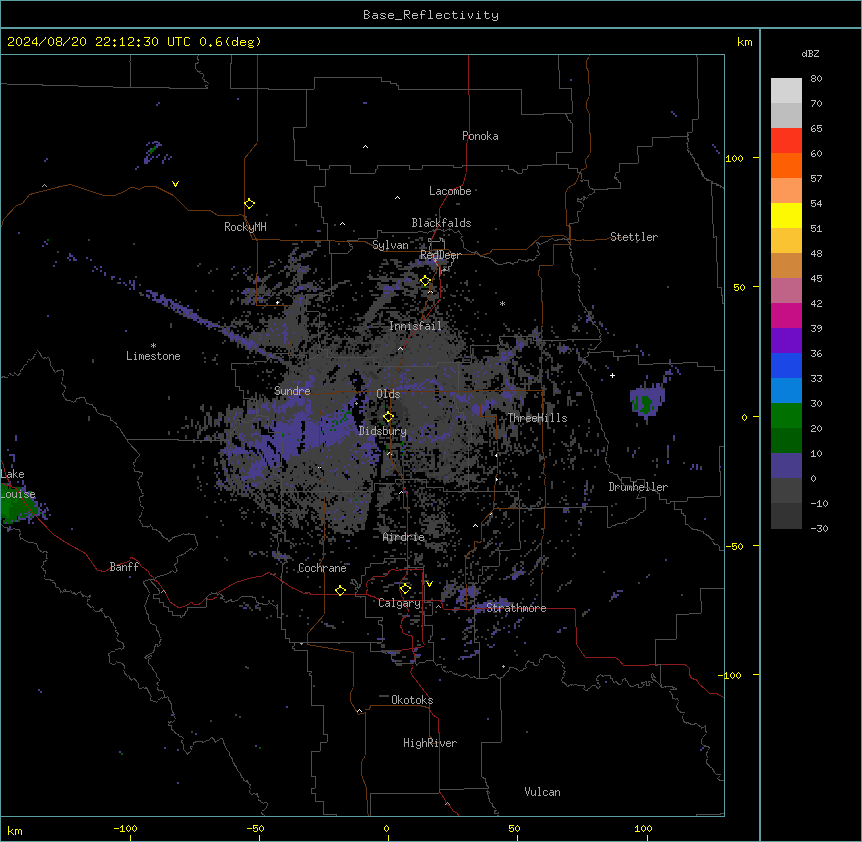Click the Okotoks label

pos(412,700)
